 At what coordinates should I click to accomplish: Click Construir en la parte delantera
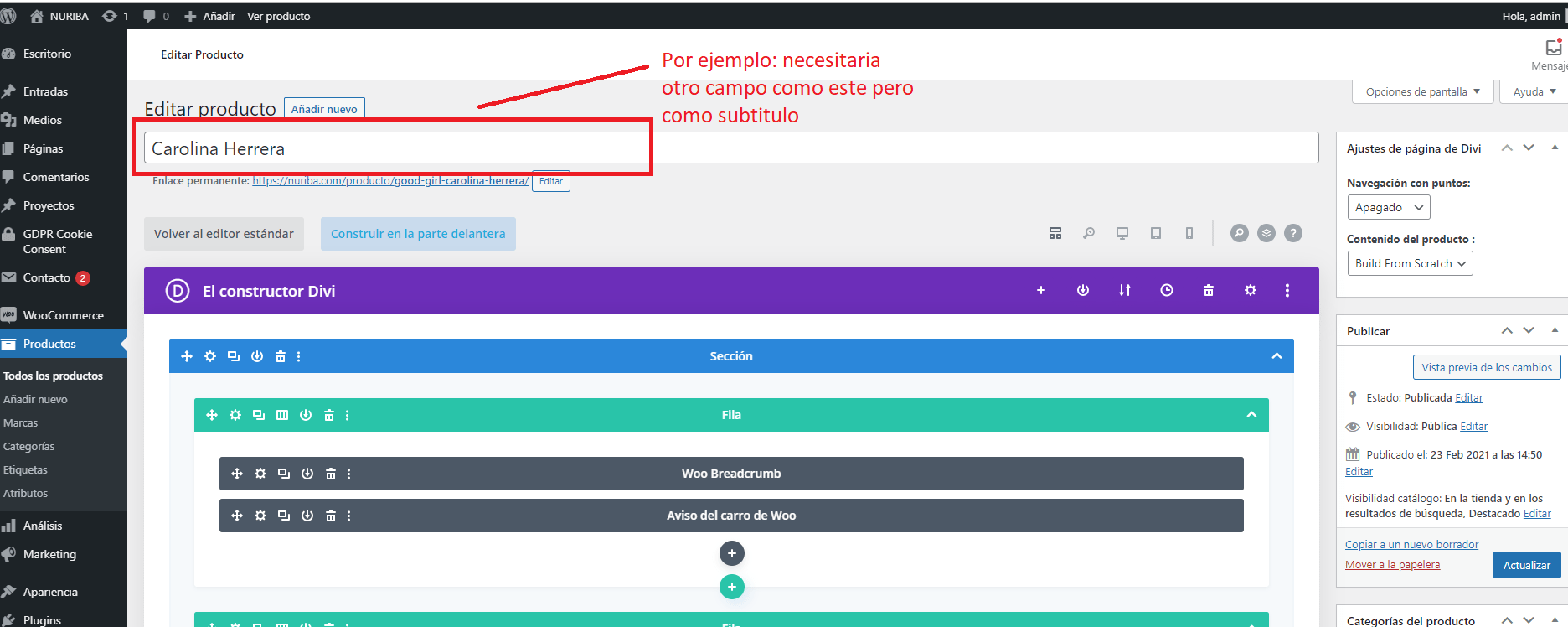pyautogui.click(x=418, y=234)
